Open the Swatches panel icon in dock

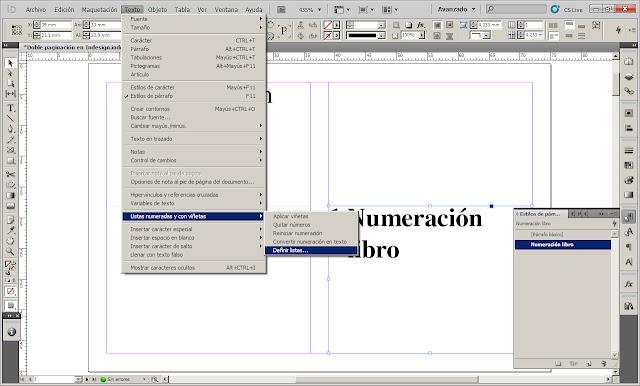[x=629, y=165]
